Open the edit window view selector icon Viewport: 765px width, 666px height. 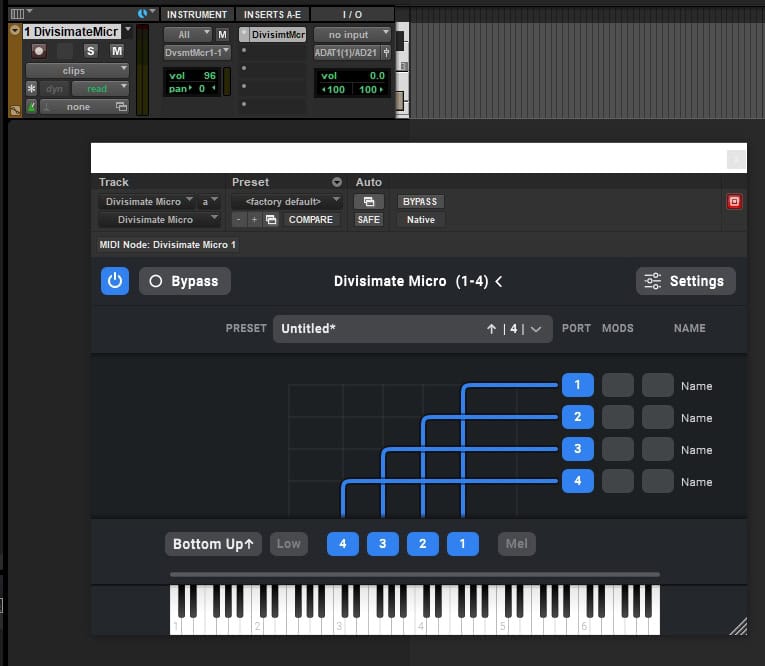point(20,13)
